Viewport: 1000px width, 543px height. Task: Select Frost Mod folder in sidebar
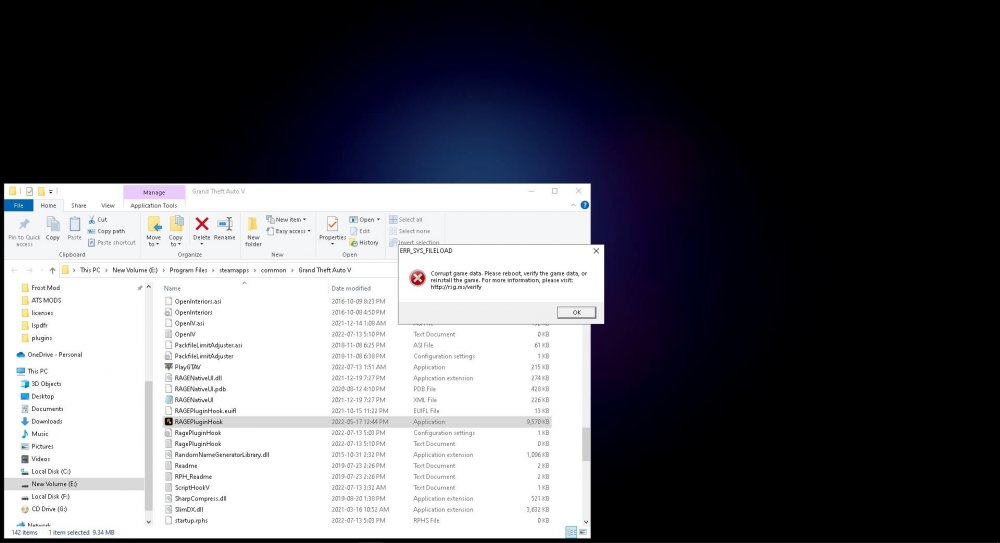click(x=45, y=288)
